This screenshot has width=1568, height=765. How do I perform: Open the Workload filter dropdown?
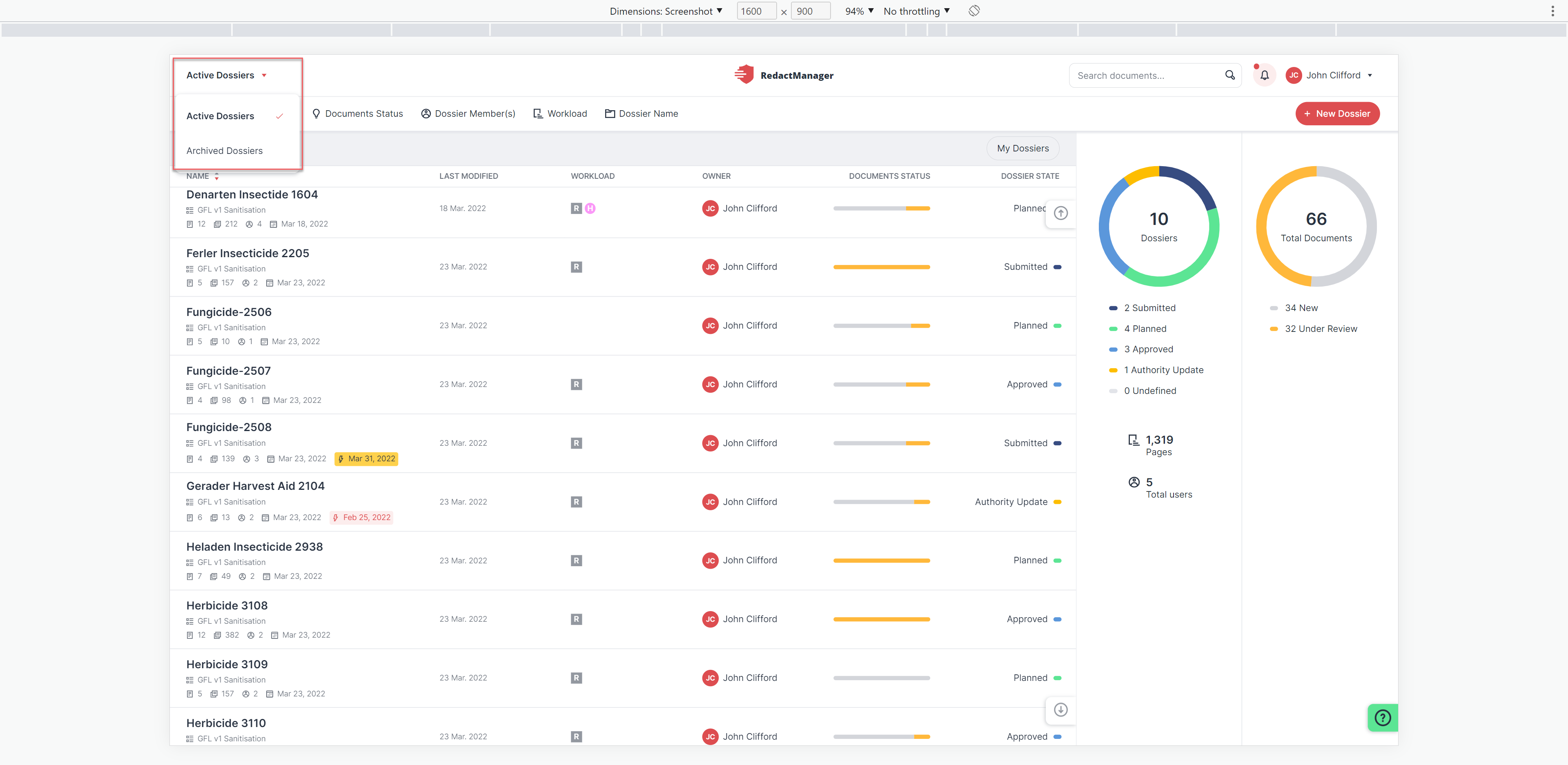click(x=560, y=114)
